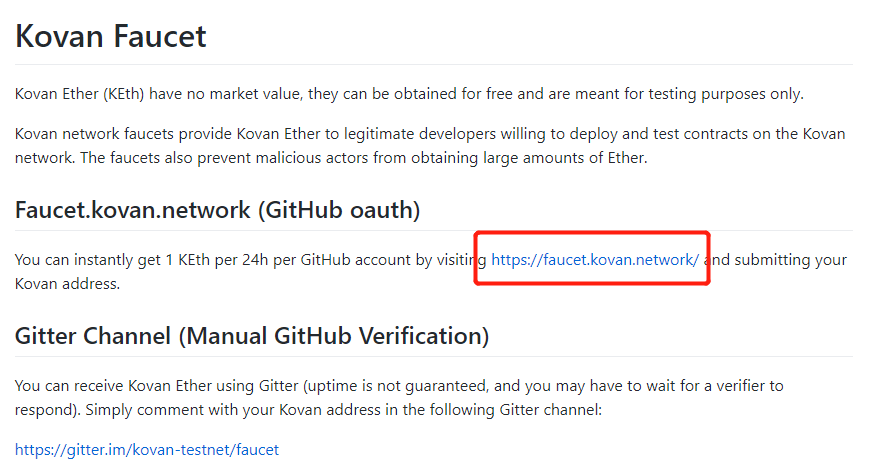Click the Faucet.kovan.network (GitHub oauth) heading

tap(217, 210)
